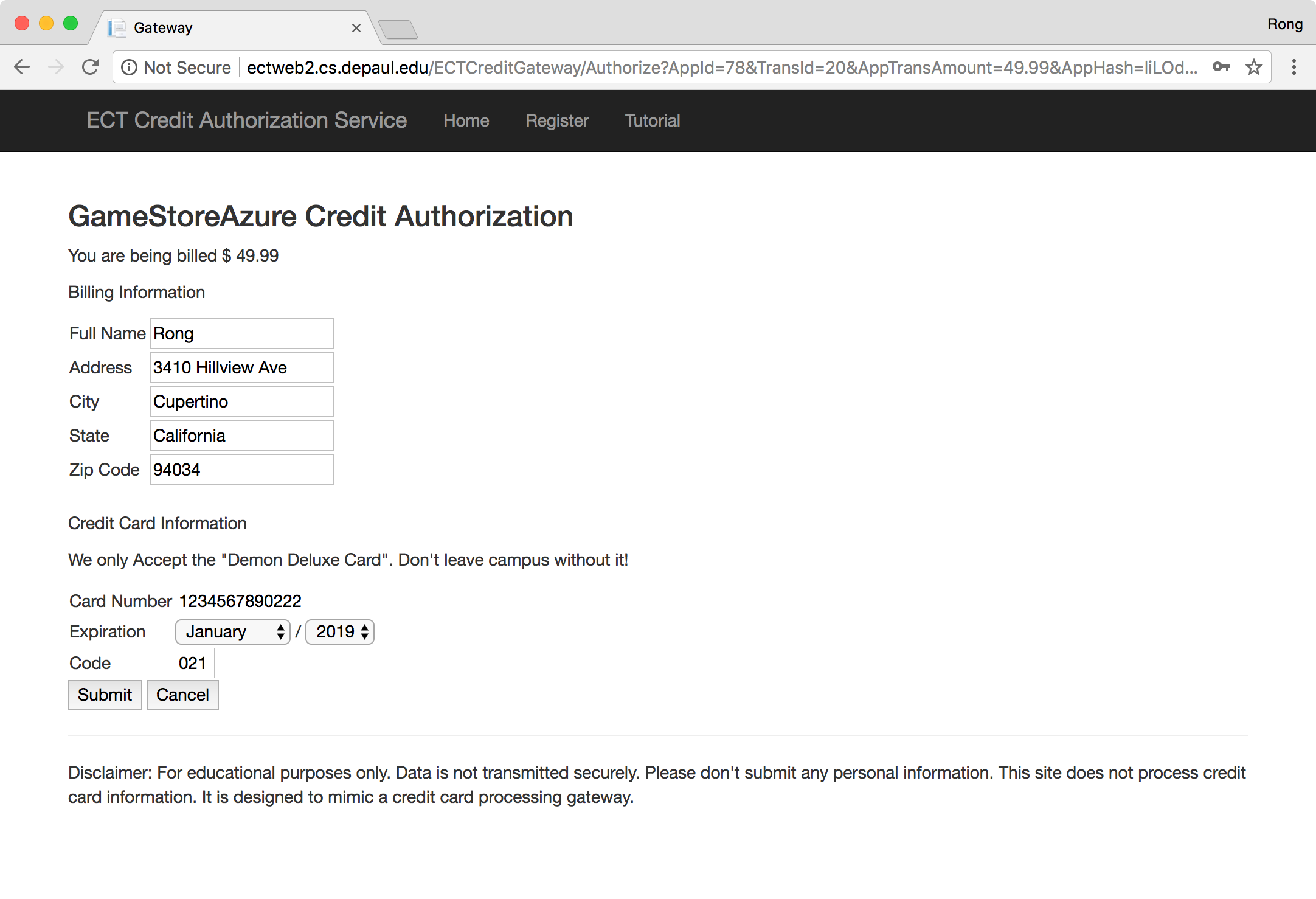Select the Gateway browser tab
This screenshot has width=1316, height=899.
tap(235, 28)
